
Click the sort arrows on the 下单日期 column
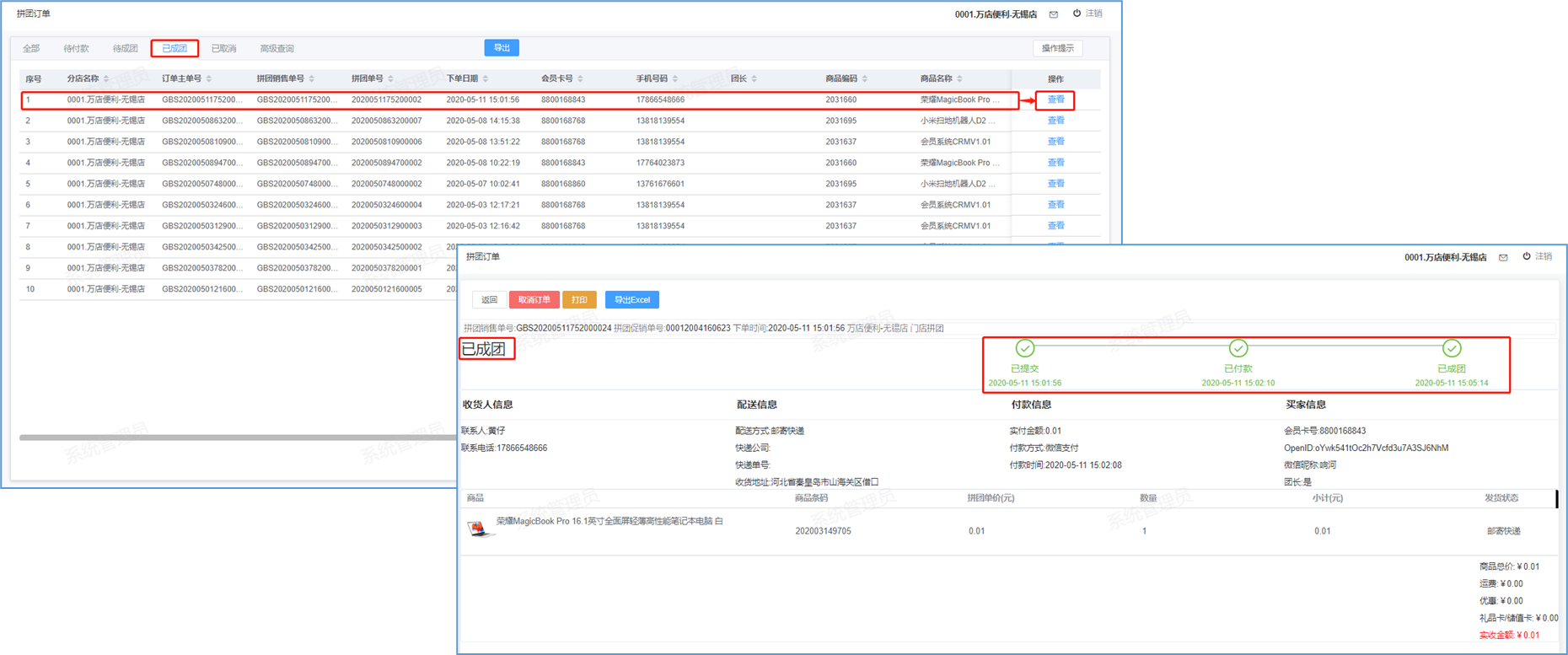pyautogui.click(x=486, y=79)
